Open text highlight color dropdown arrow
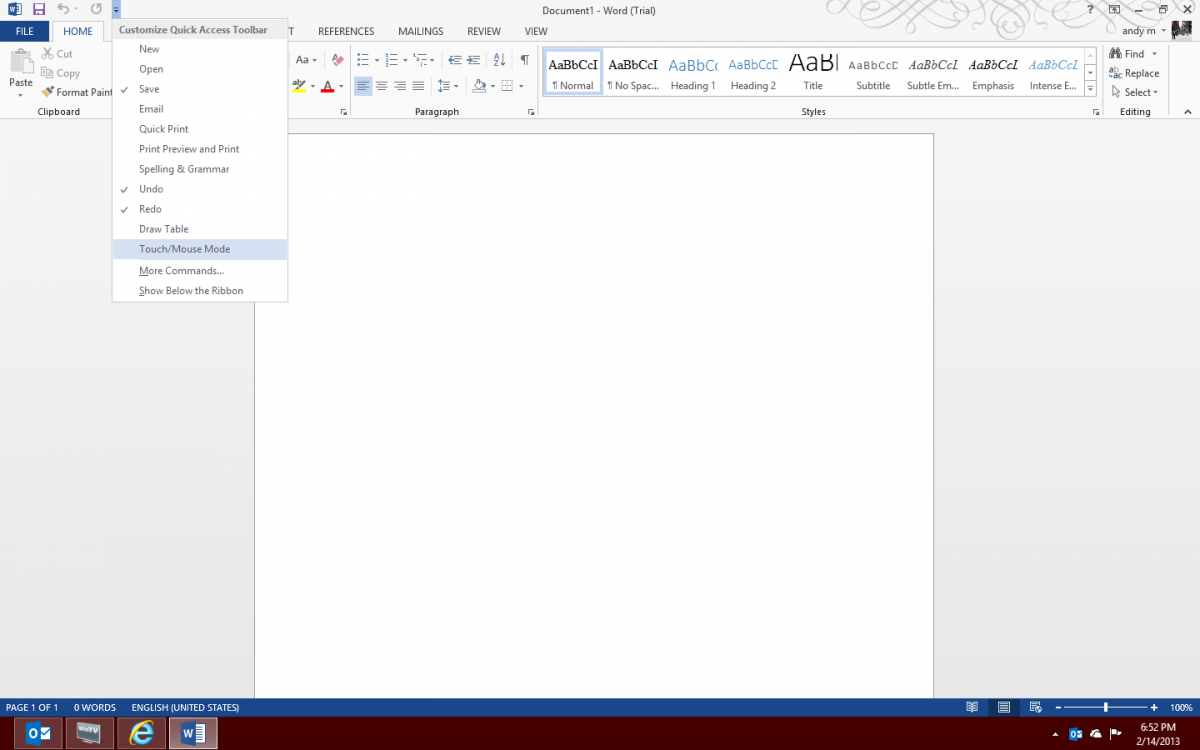The width and height of the screenshot is (1200, 750). click(313, 86)
